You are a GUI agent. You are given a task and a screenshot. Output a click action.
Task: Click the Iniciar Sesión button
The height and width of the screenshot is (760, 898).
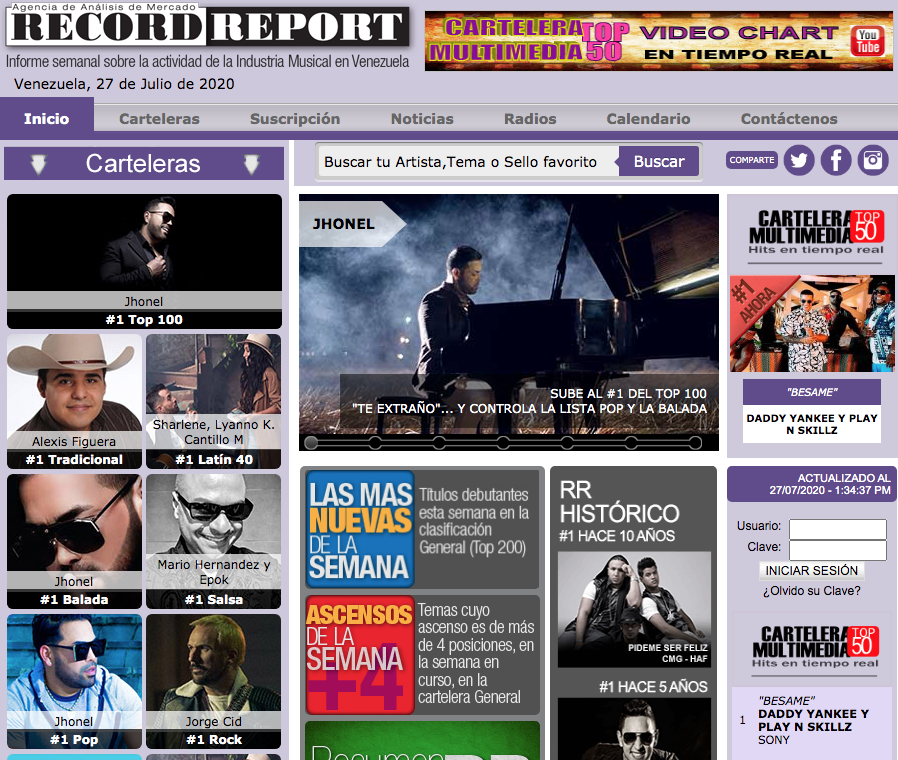click(x=811, y=570)
